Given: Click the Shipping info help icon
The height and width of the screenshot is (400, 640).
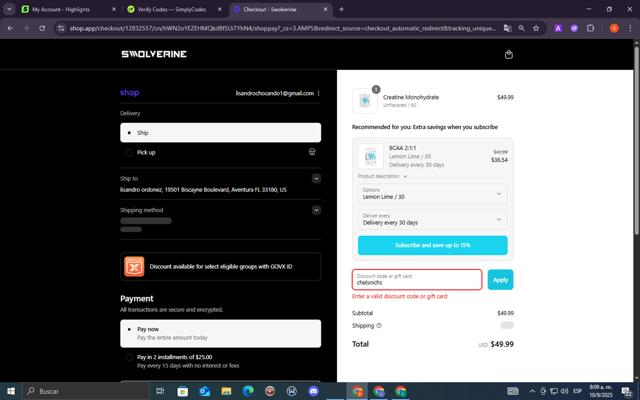Looking at the screenshot, I should (x=379, y=325).
